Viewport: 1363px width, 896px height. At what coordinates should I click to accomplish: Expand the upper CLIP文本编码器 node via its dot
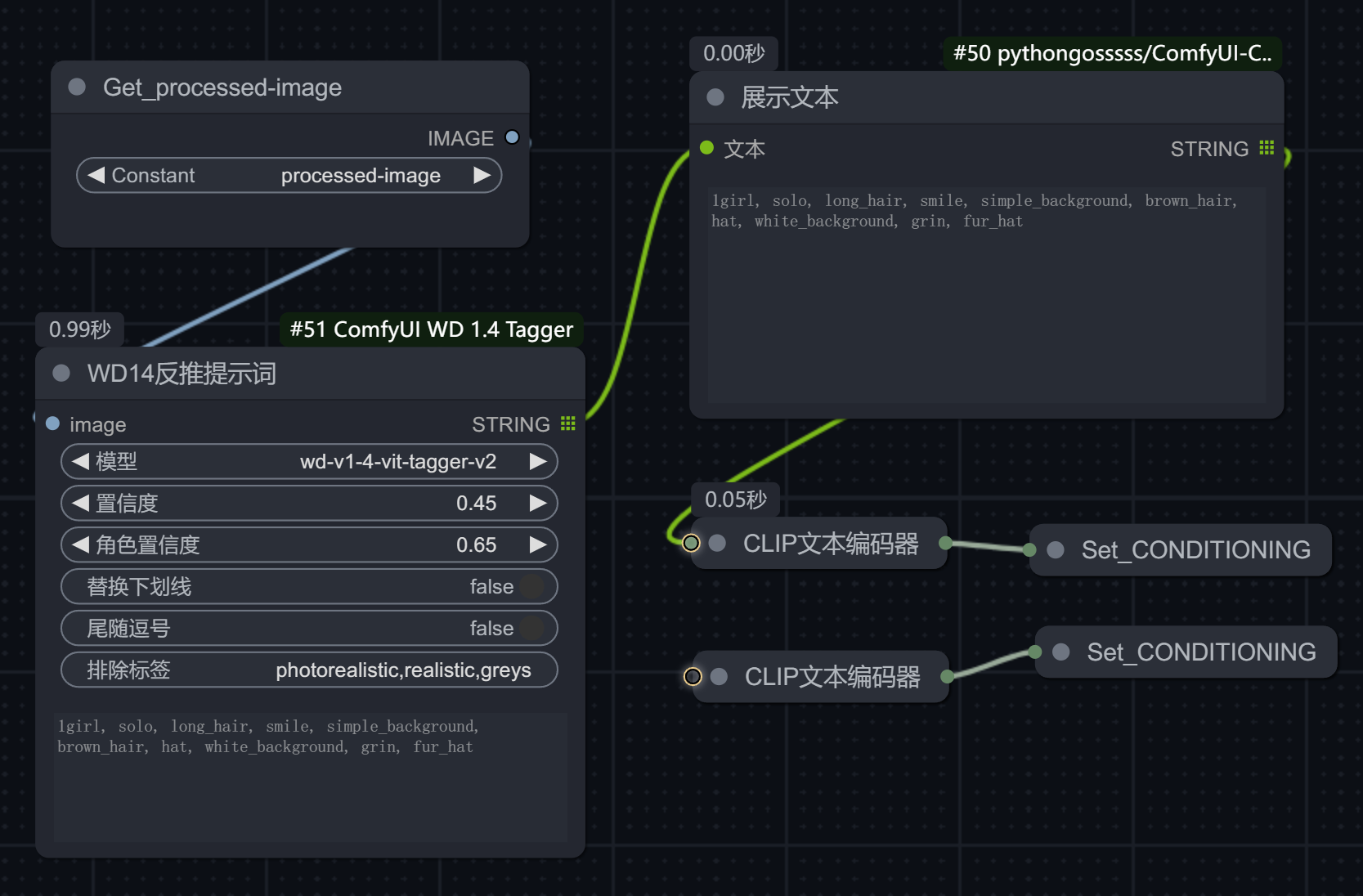(718, 543)
